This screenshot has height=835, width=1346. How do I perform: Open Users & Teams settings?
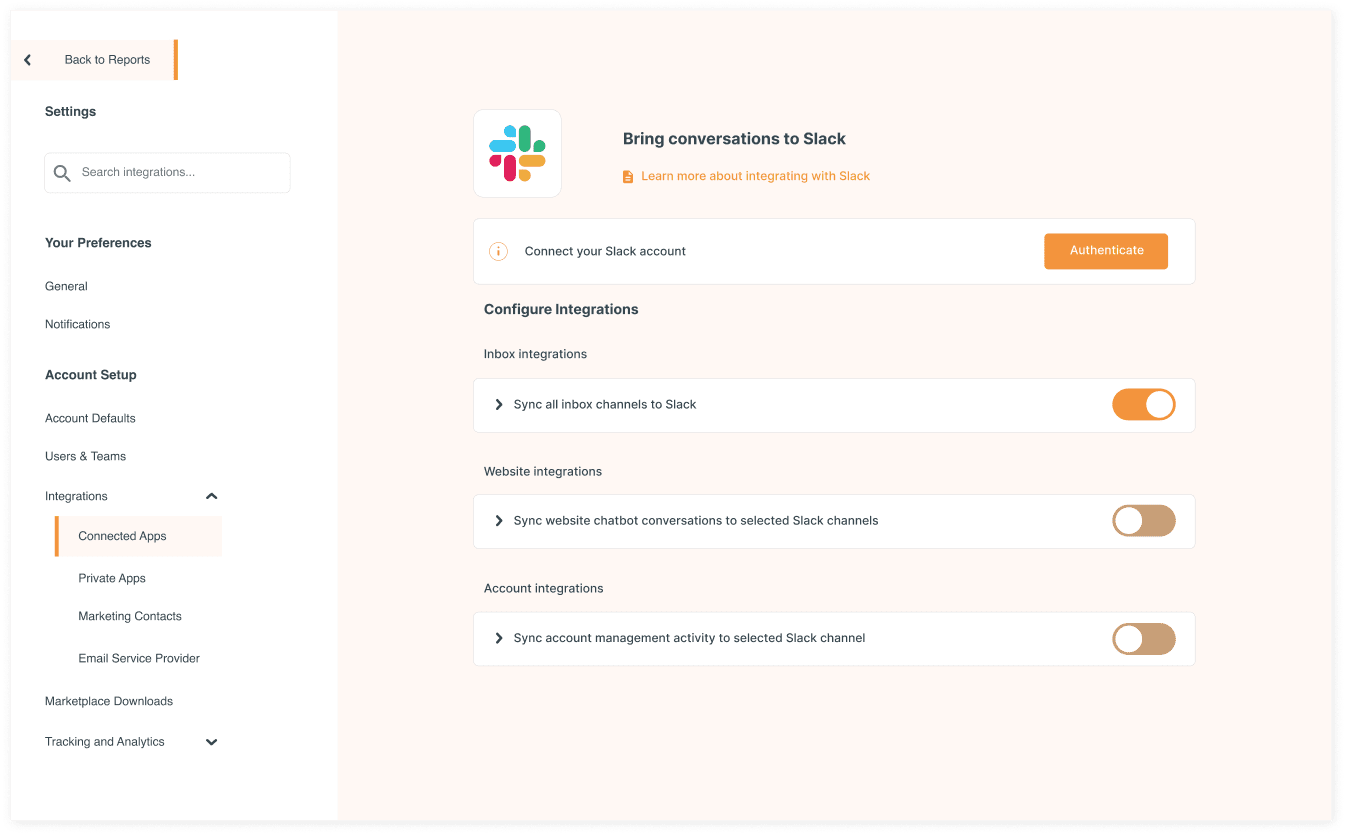point(85,456)
